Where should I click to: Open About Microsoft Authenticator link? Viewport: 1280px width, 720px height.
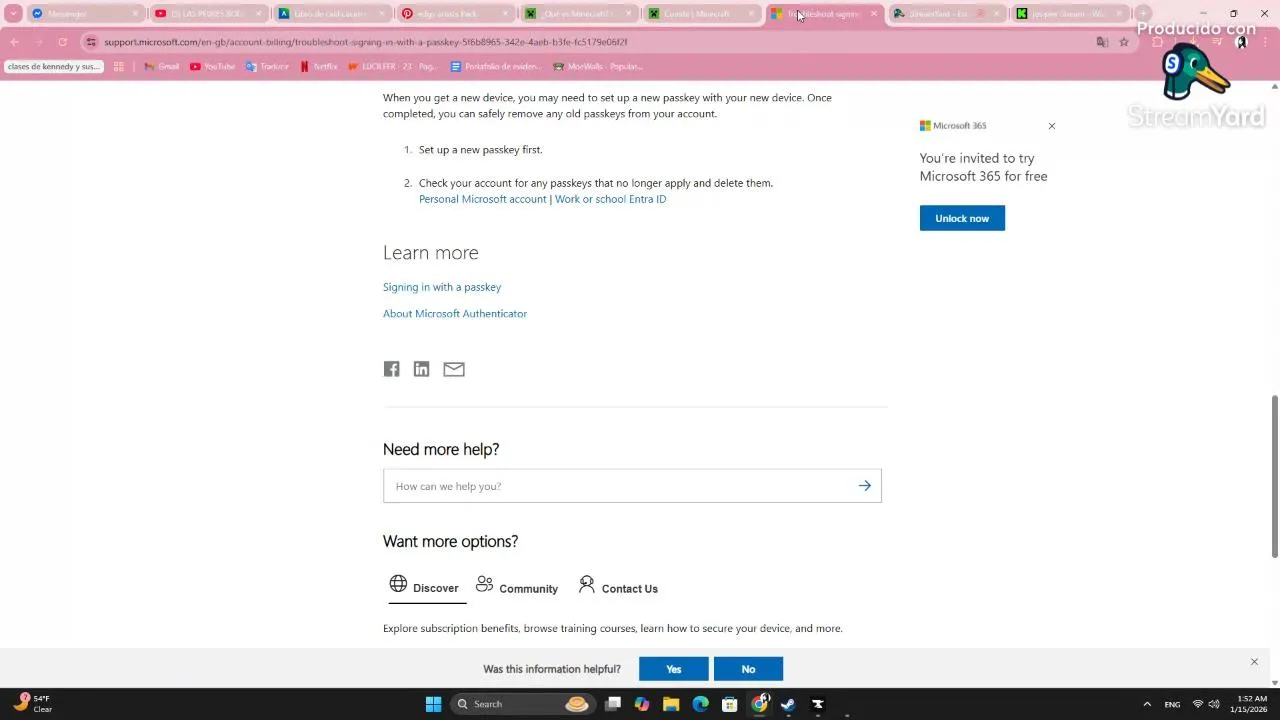pos(455,314)
